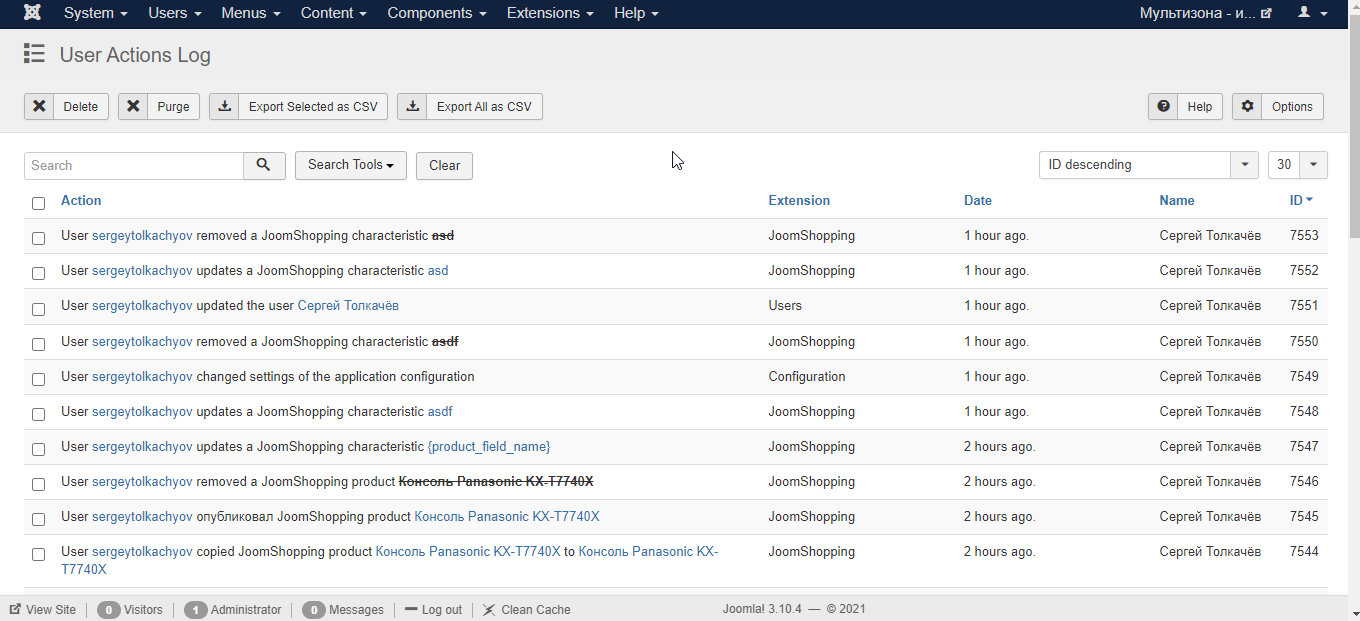Click the Delete button with X icon
Screen dimensions: 1360x621
66,106
